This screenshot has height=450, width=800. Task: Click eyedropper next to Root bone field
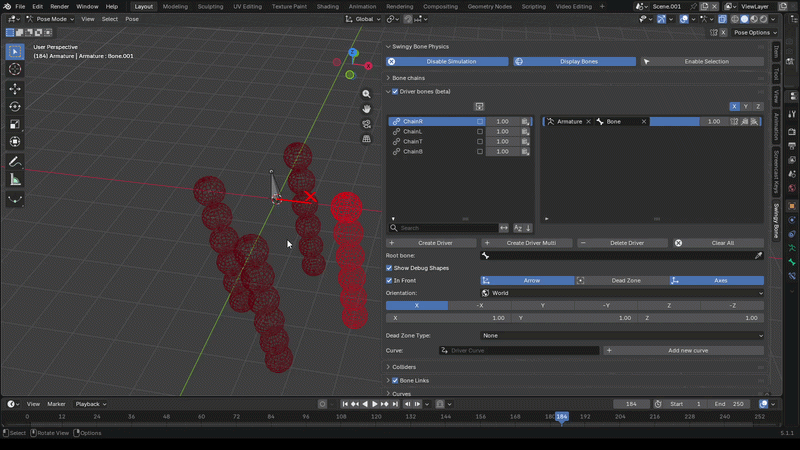click(x=758, y=256)
